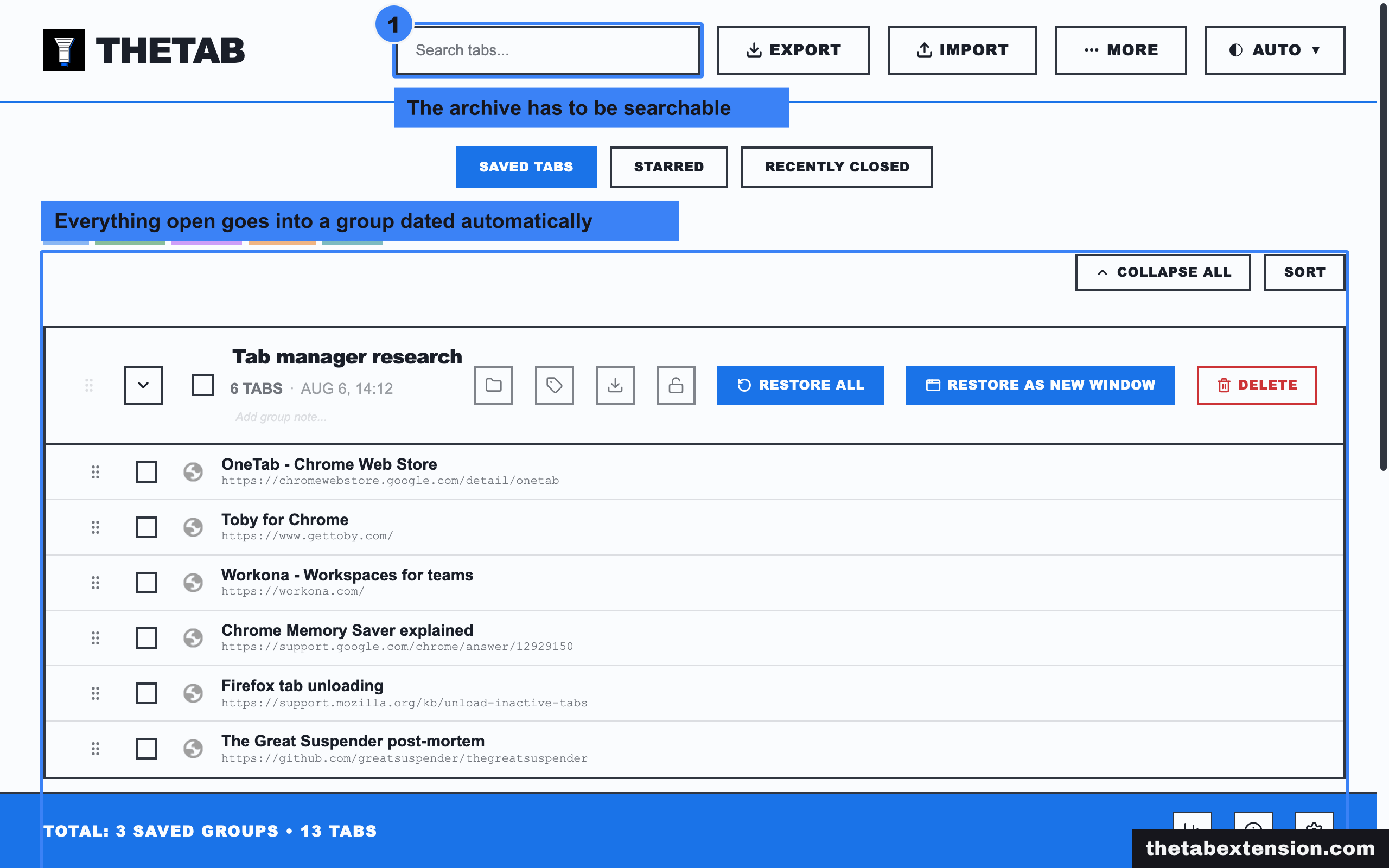Click the support.google.com/chrome/answer/12929150 URL text

click(x=397, y=647)
